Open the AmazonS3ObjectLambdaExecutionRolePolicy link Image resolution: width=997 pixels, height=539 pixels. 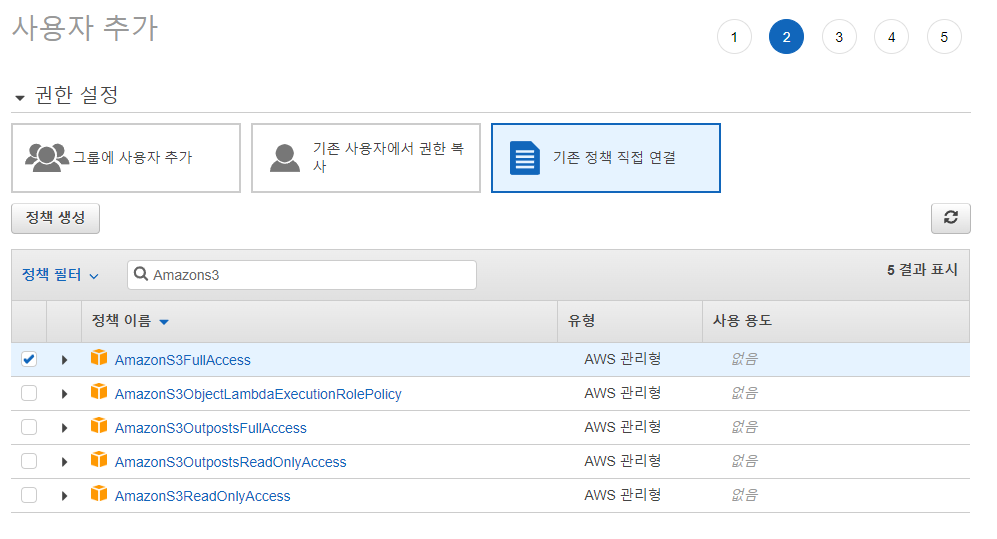tap(258, 394)
